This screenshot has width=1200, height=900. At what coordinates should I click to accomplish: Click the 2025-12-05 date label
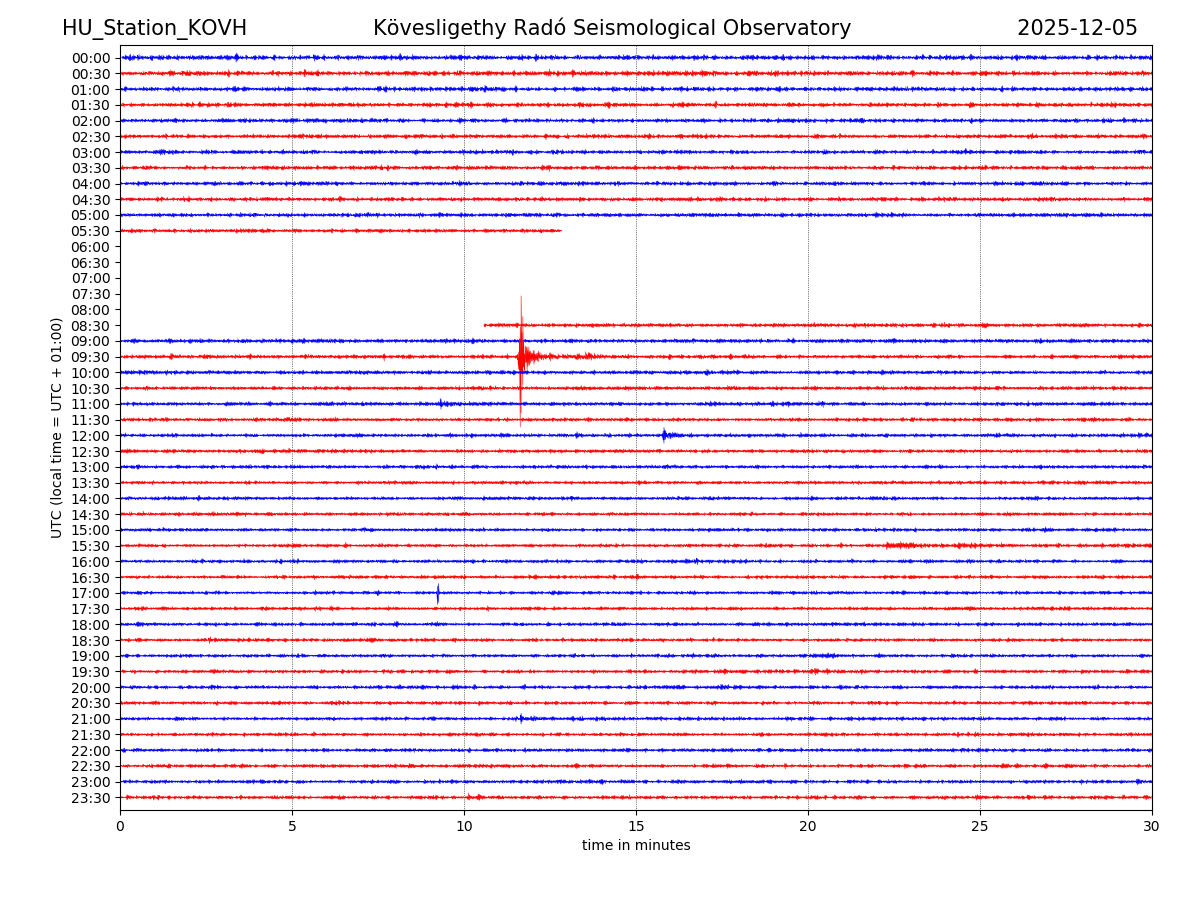1077,28
